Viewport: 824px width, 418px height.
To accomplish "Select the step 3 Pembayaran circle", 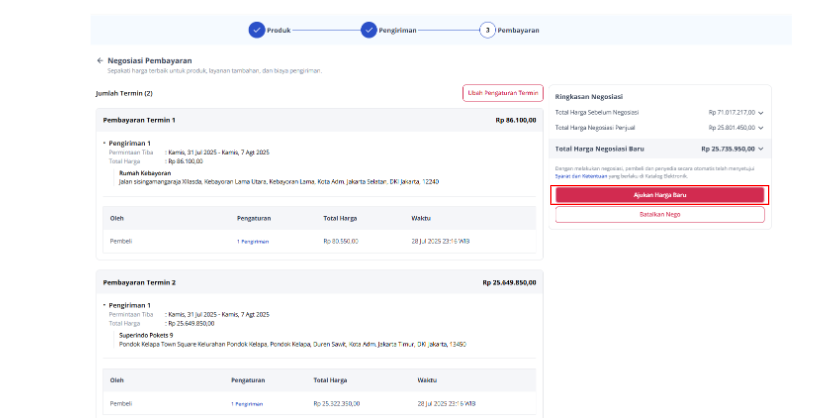I will coord(487,30).
